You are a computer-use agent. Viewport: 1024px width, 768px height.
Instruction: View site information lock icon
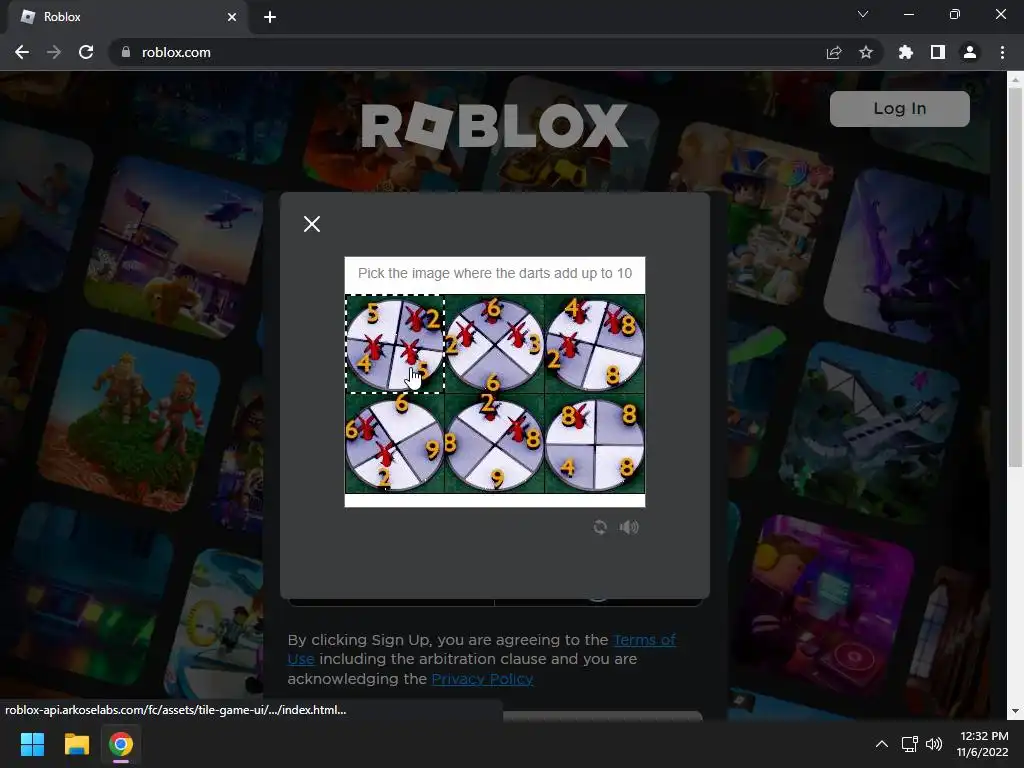click(x=126, y=52)
